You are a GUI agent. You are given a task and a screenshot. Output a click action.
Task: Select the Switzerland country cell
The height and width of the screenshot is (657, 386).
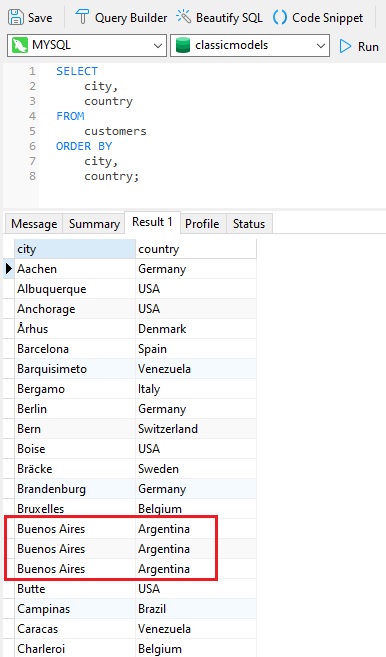[x=196, y=429]
